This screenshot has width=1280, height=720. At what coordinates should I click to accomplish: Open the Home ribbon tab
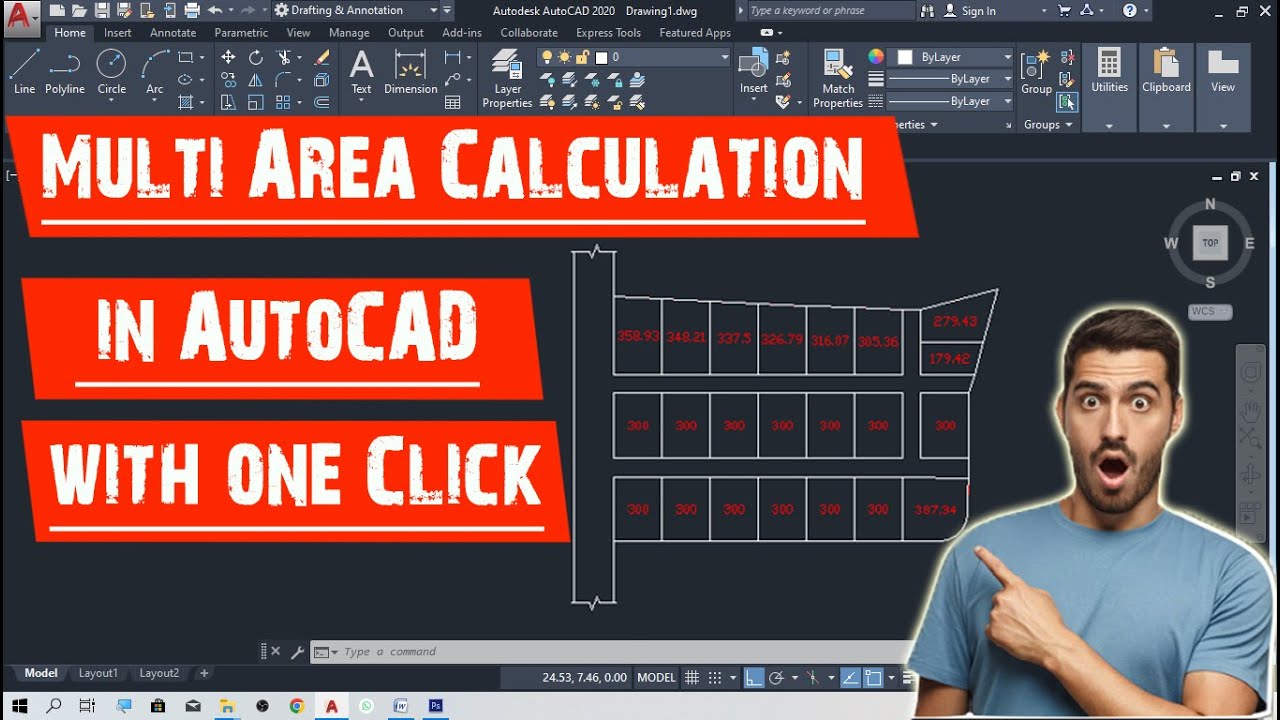pyautogui.click(x=70, y=32)
